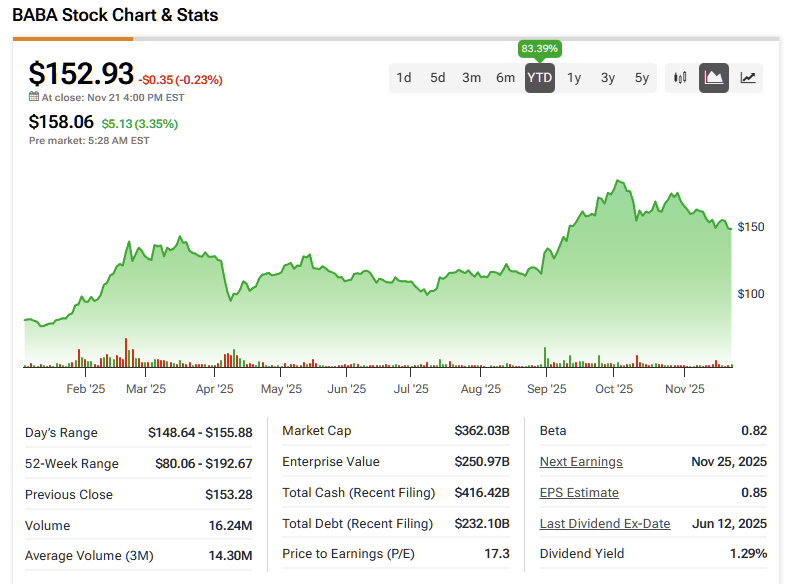Switch chart to 3y range
The image size is (791, 584).
(x=608, y=78)
